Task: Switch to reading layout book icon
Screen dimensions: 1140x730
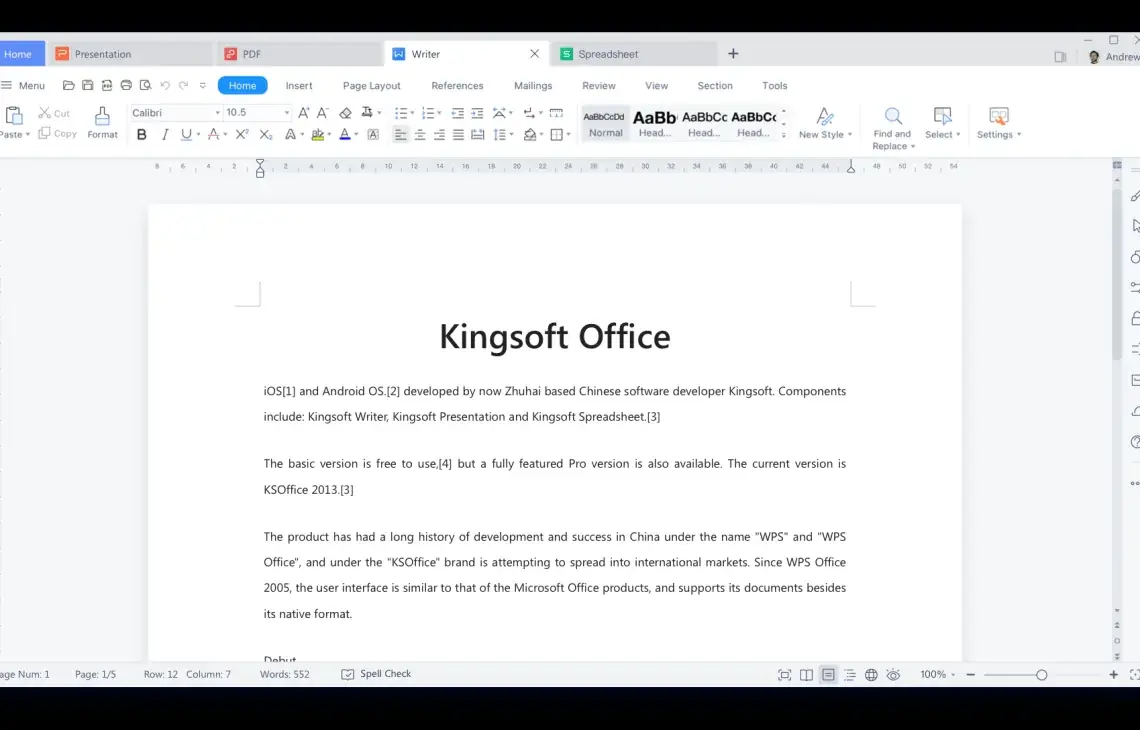Action: point(806,675)
